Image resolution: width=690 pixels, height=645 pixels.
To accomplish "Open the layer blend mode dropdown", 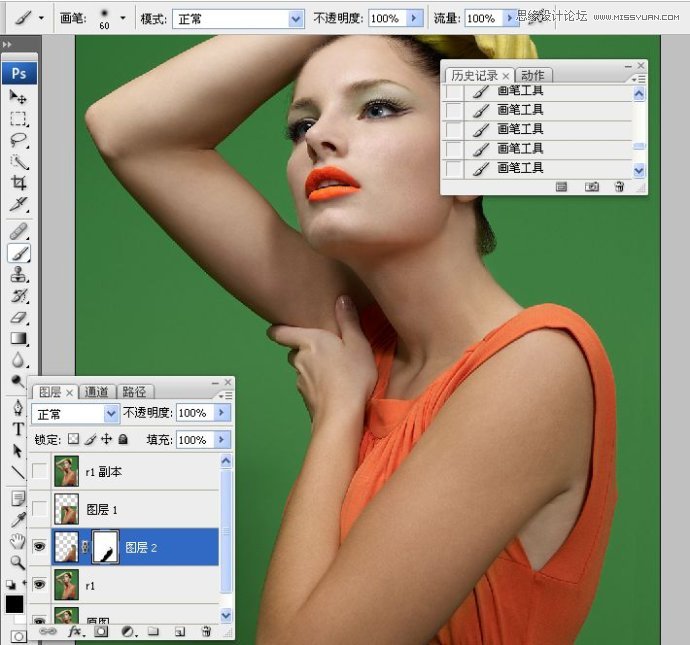I will (x=75, y=413).
